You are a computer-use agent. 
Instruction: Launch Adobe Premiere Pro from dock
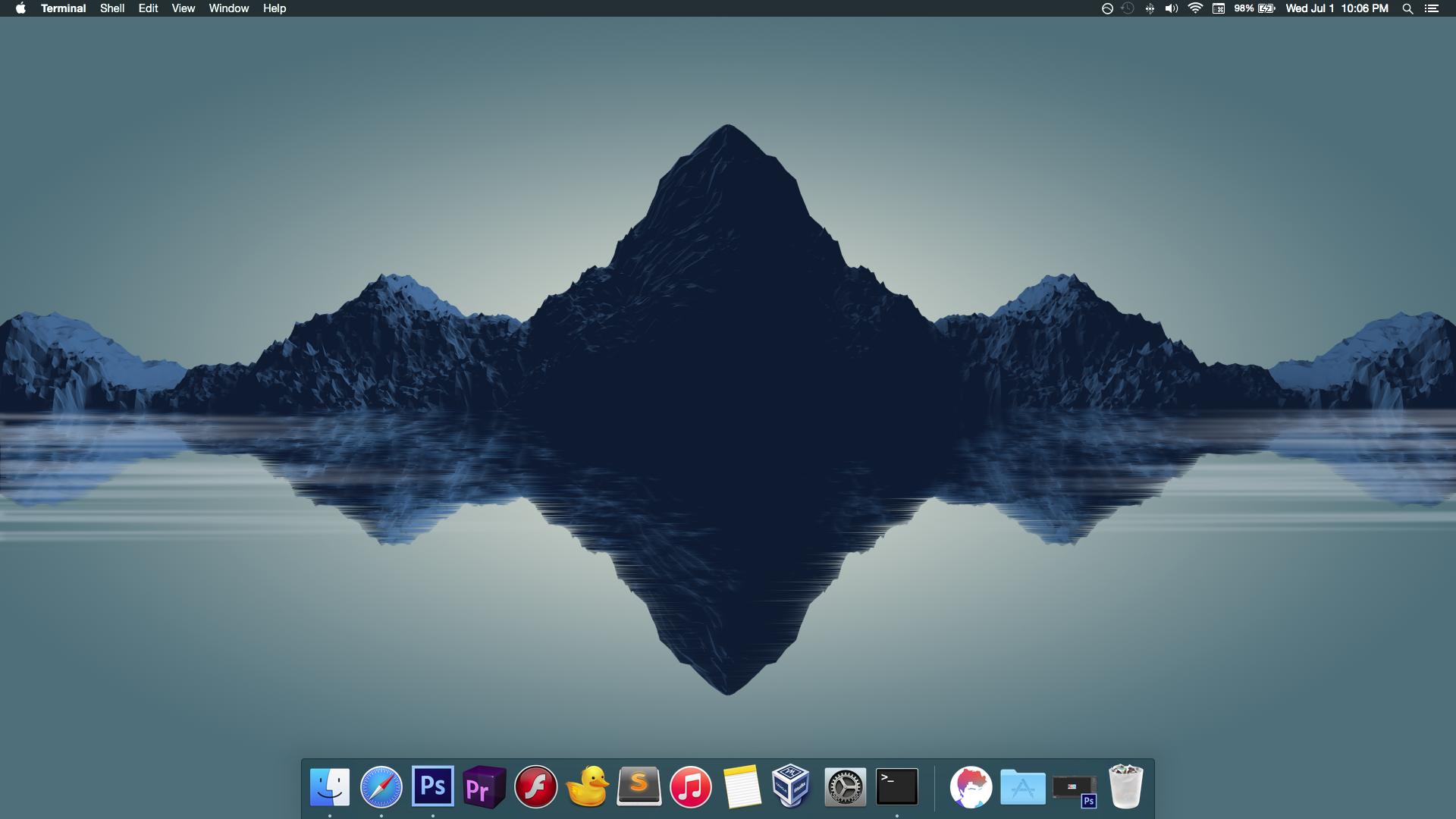484,787
